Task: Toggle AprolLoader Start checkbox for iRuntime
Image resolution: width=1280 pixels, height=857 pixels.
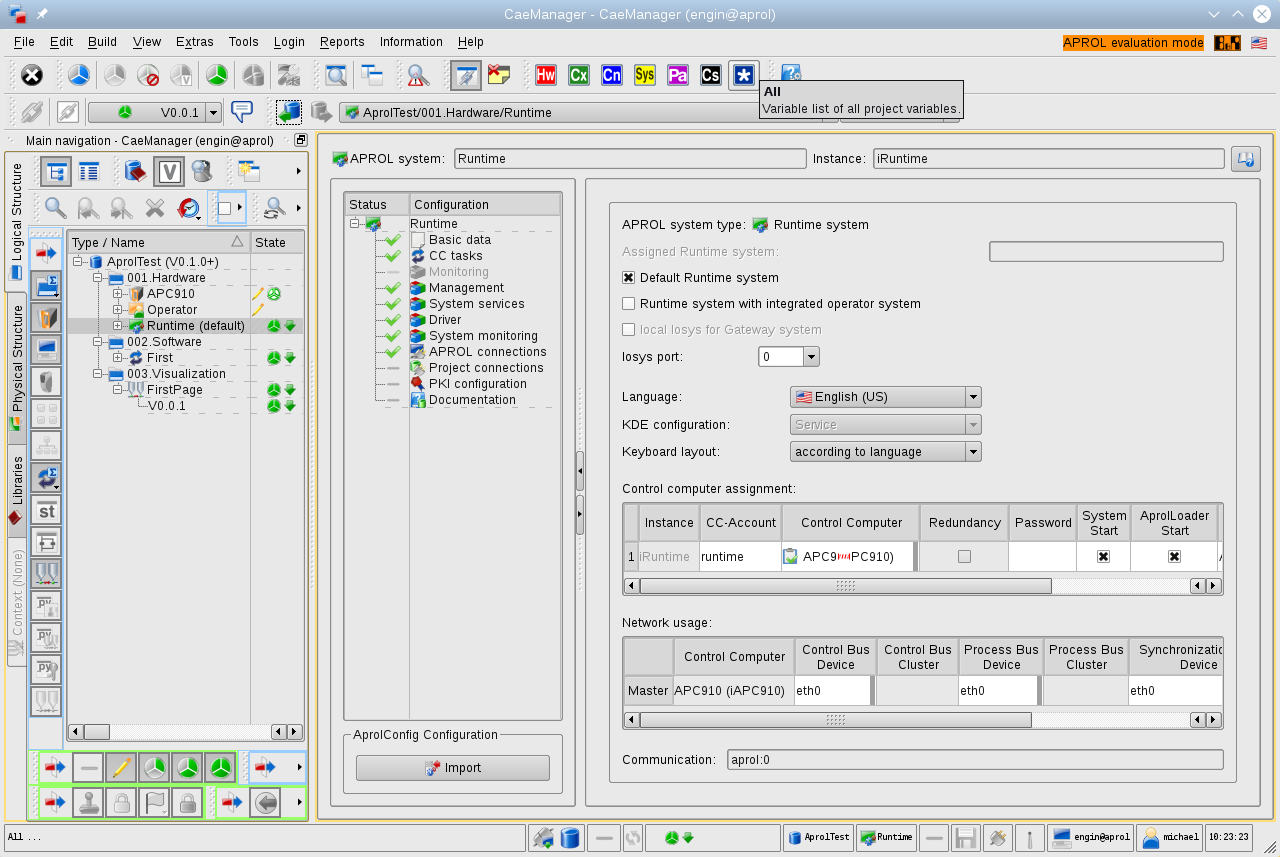Action: 1175,556
